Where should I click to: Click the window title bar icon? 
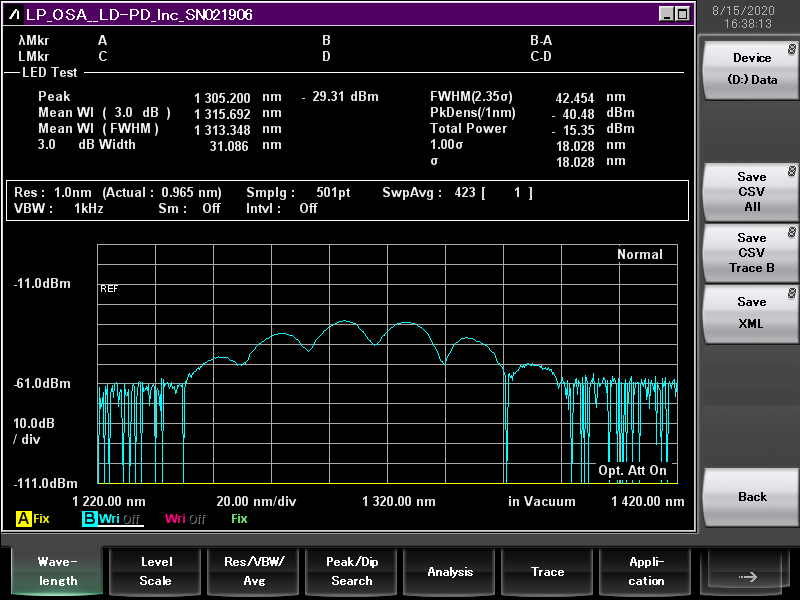pyautogui.click(x=14, y=14)
